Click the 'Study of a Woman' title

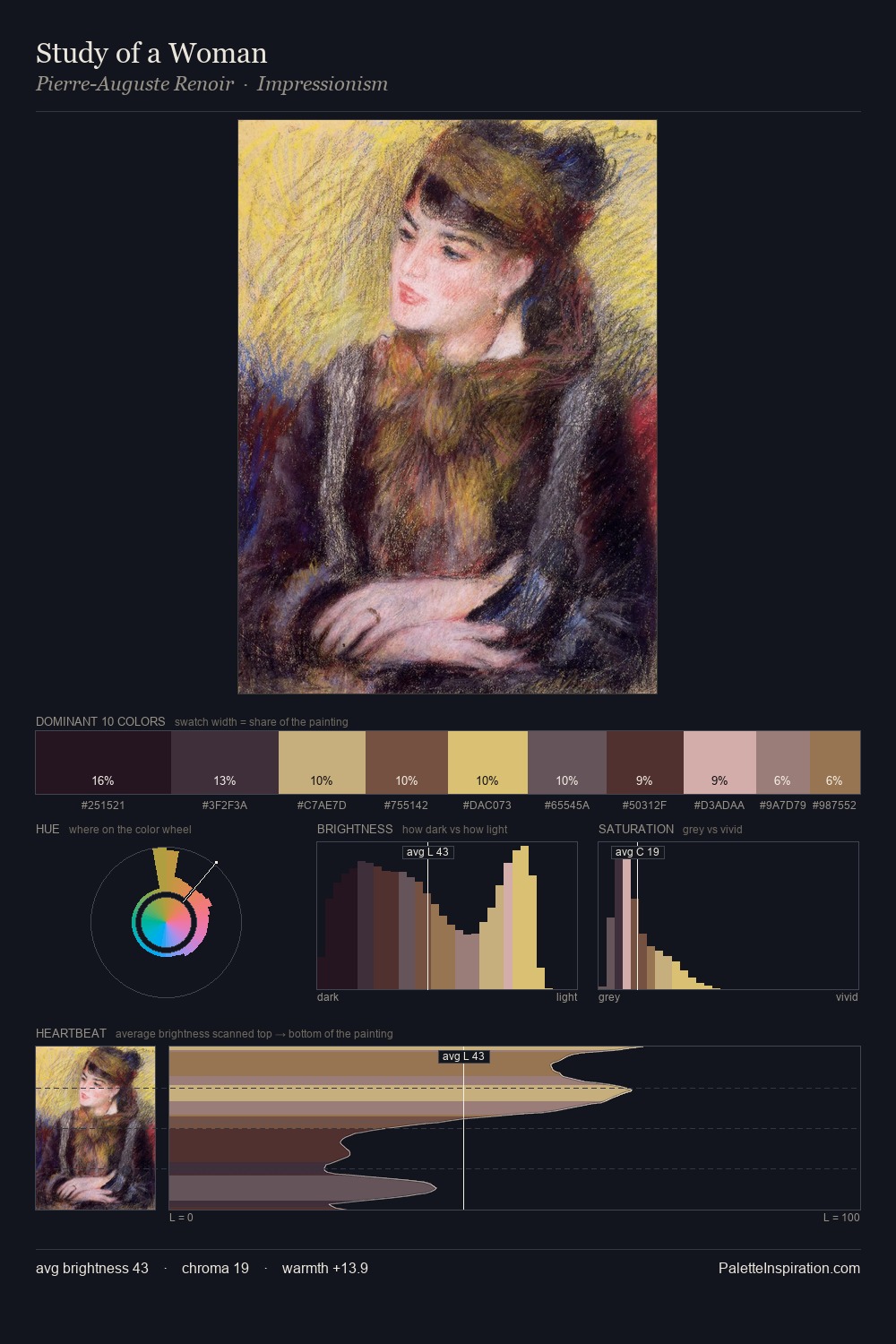click(151, 53)
